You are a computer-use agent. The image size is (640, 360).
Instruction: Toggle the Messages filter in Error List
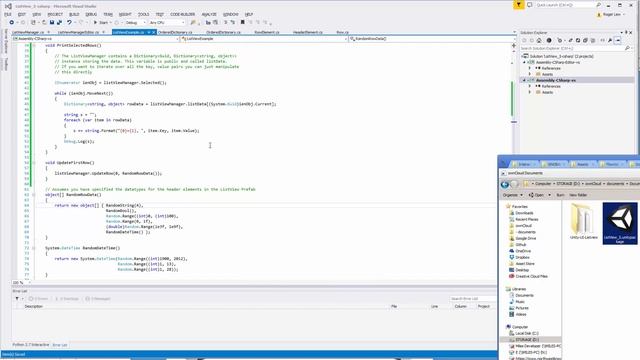[x=98, y=299]
